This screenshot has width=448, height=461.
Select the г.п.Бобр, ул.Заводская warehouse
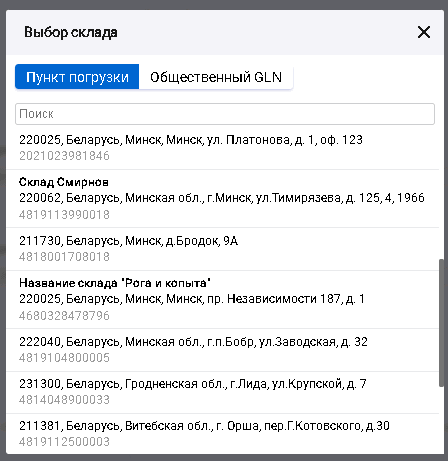pos(222,350)
